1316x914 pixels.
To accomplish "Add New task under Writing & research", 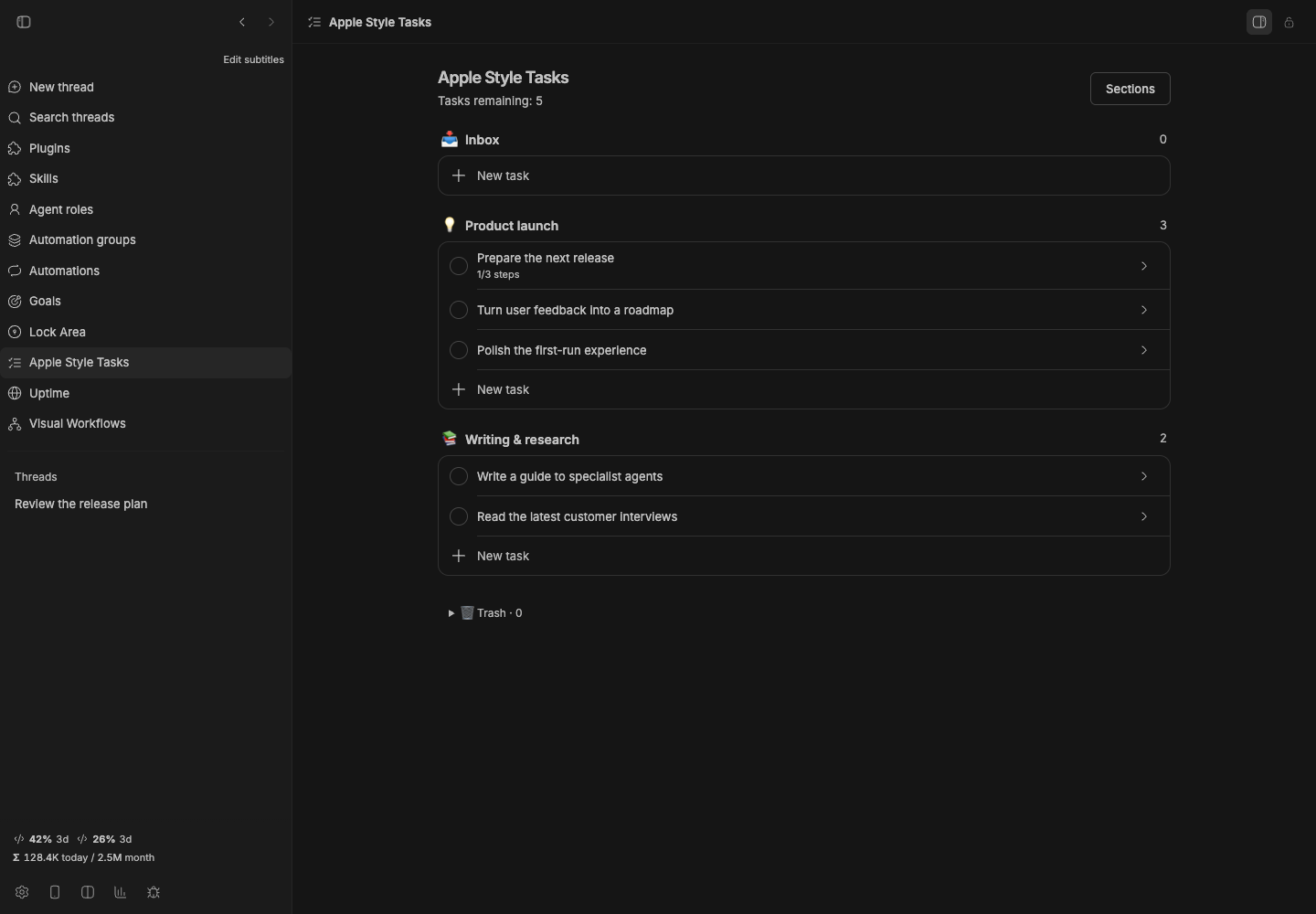I will pos(804,556).
